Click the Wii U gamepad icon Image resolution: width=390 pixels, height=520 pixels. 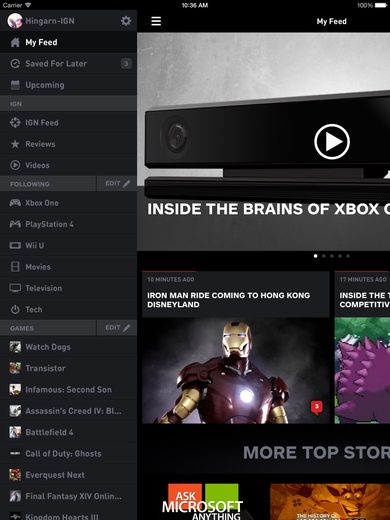click(15, 246)
